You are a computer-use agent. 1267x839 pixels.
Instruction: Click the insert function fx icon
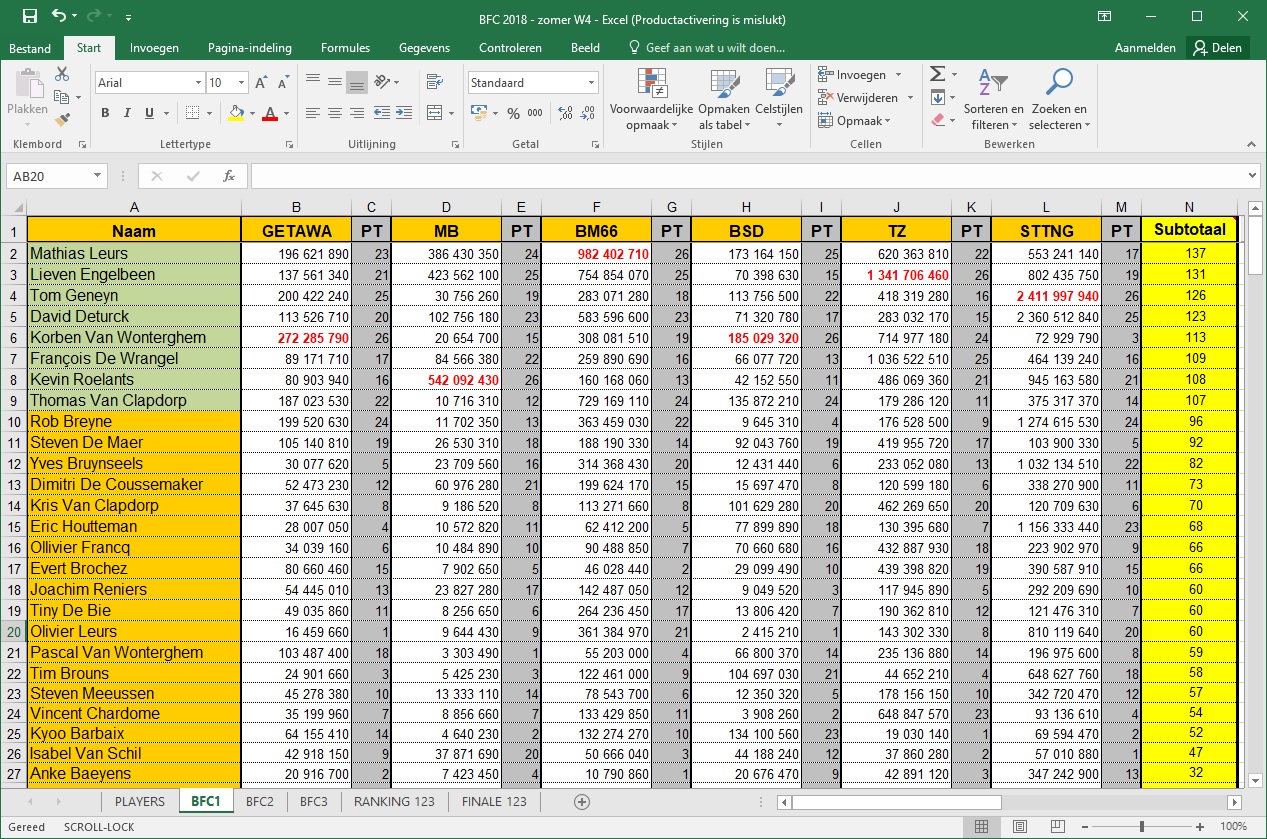(x=228, y=176)
